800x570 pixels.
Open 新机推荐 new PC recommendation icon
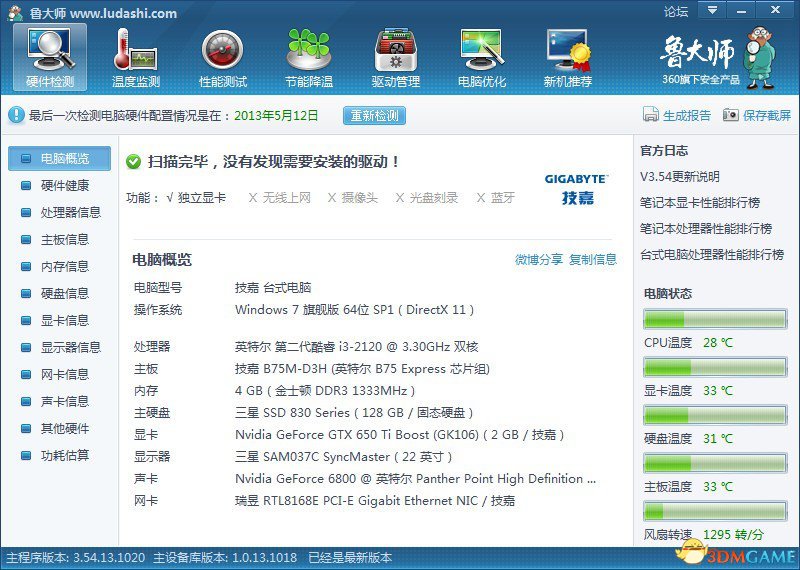tap(568, 57)
